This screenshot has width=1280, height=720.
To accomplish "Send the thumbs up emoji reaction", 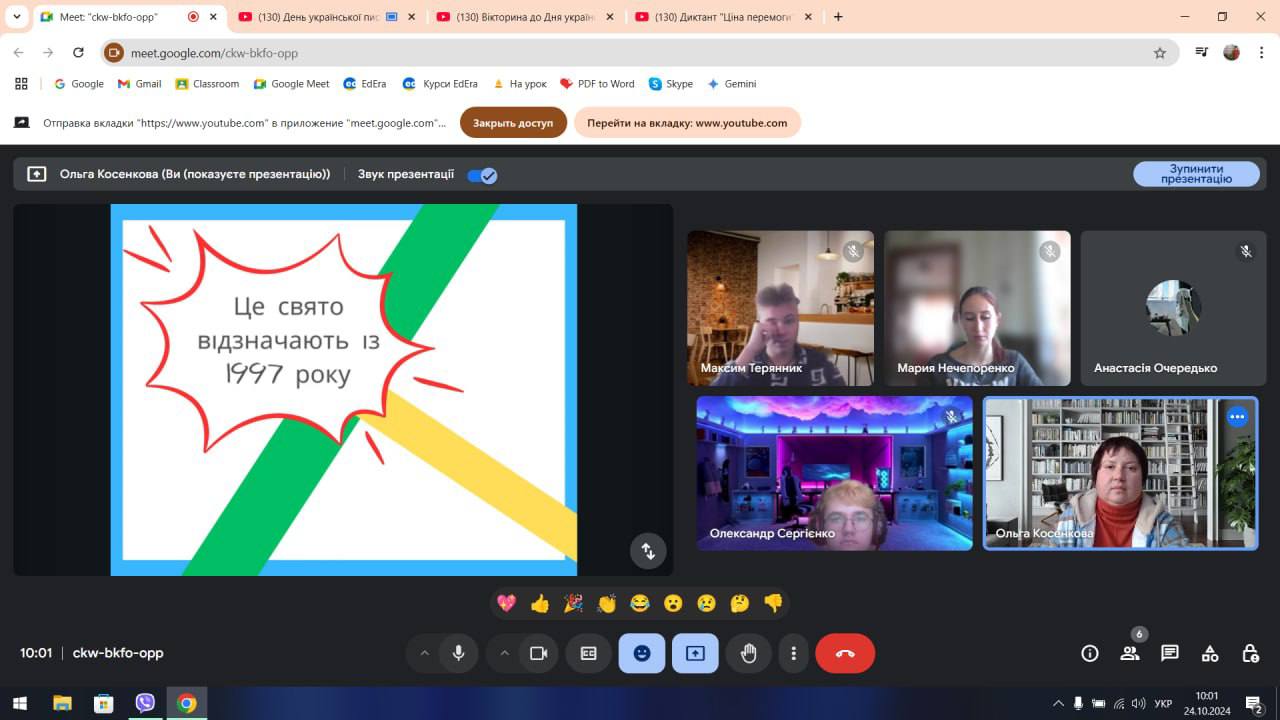I will (x=540, y=603).
